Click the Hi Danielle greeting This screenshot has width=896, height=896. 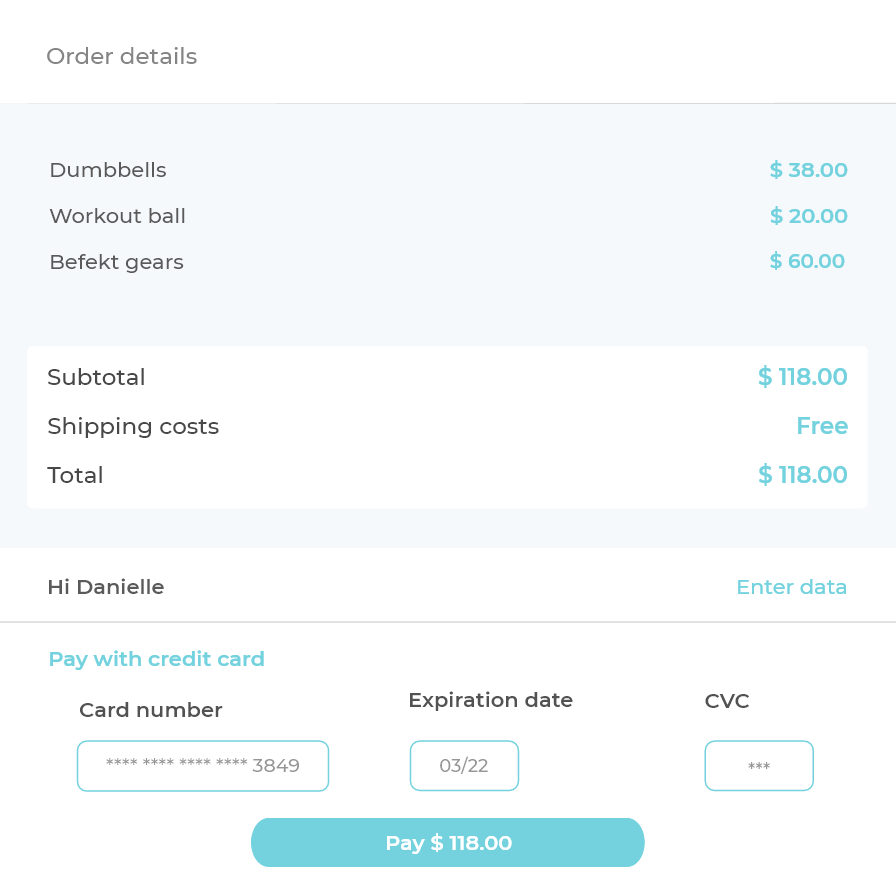click(x=106, y=587)
